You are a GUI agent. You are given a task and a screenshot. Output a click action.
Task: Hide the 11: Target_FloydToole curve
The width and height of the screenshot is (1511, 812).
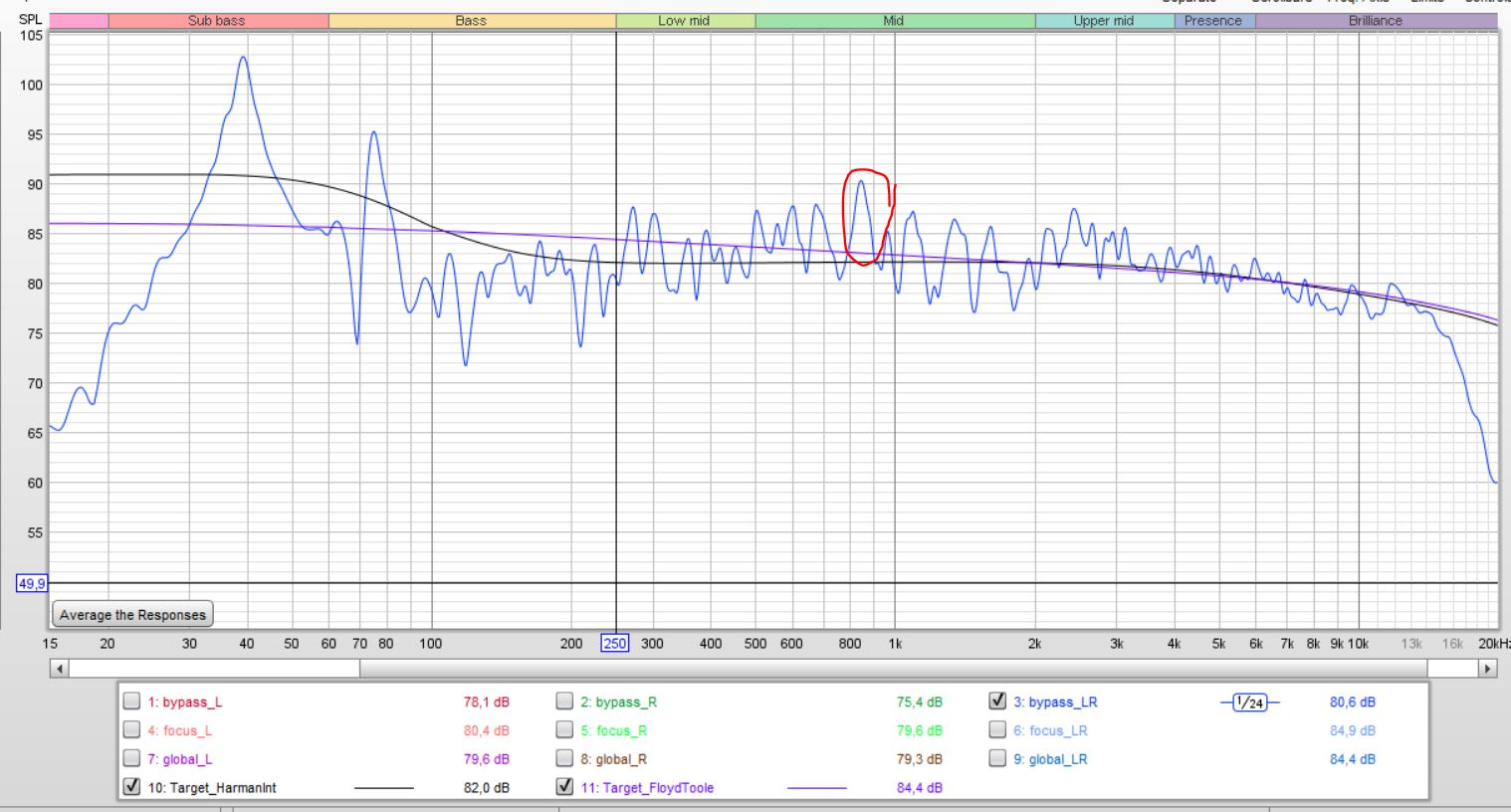(x=564, y=787)
